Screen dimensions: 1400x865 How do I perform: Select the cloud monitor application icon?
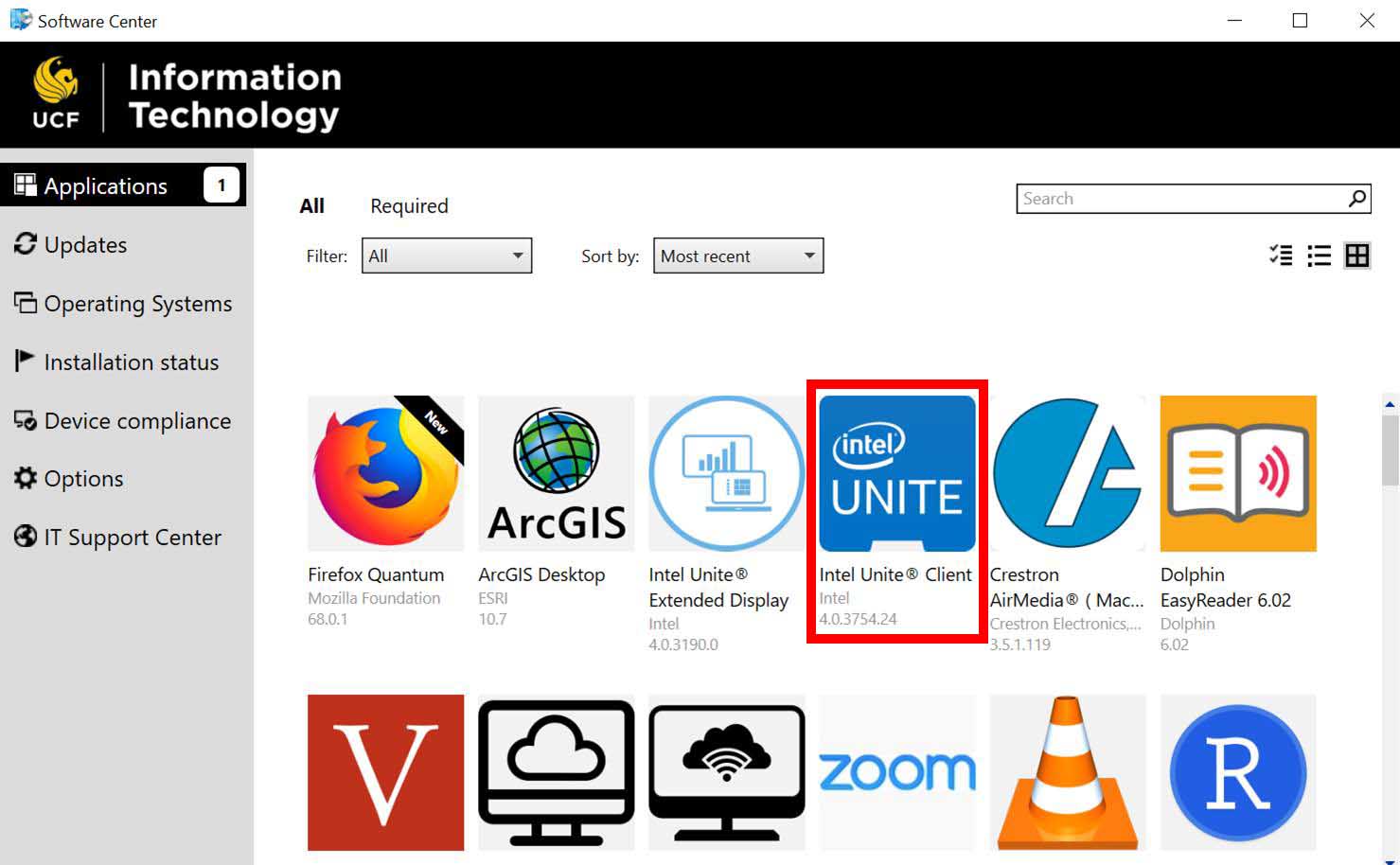point(557,772)
